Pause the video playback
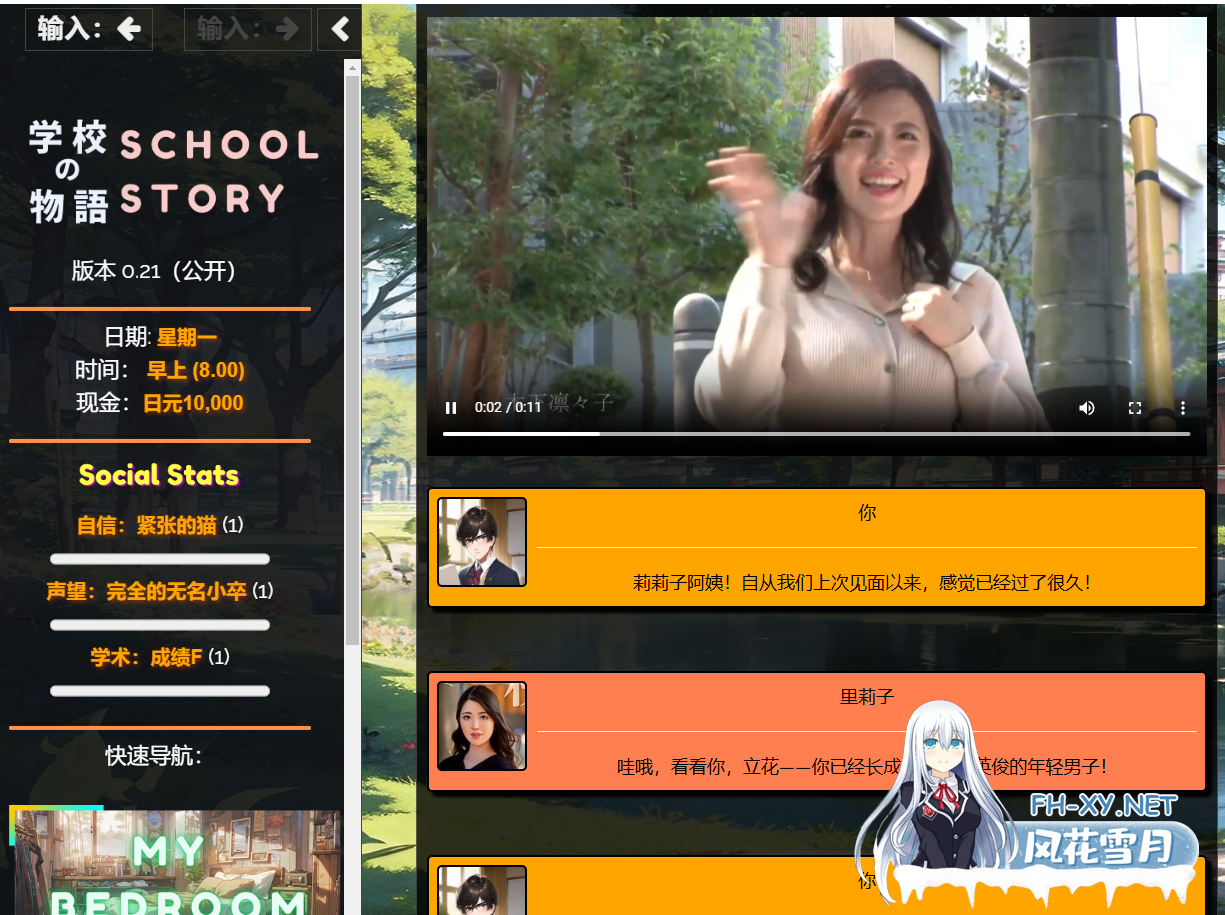 451,408
